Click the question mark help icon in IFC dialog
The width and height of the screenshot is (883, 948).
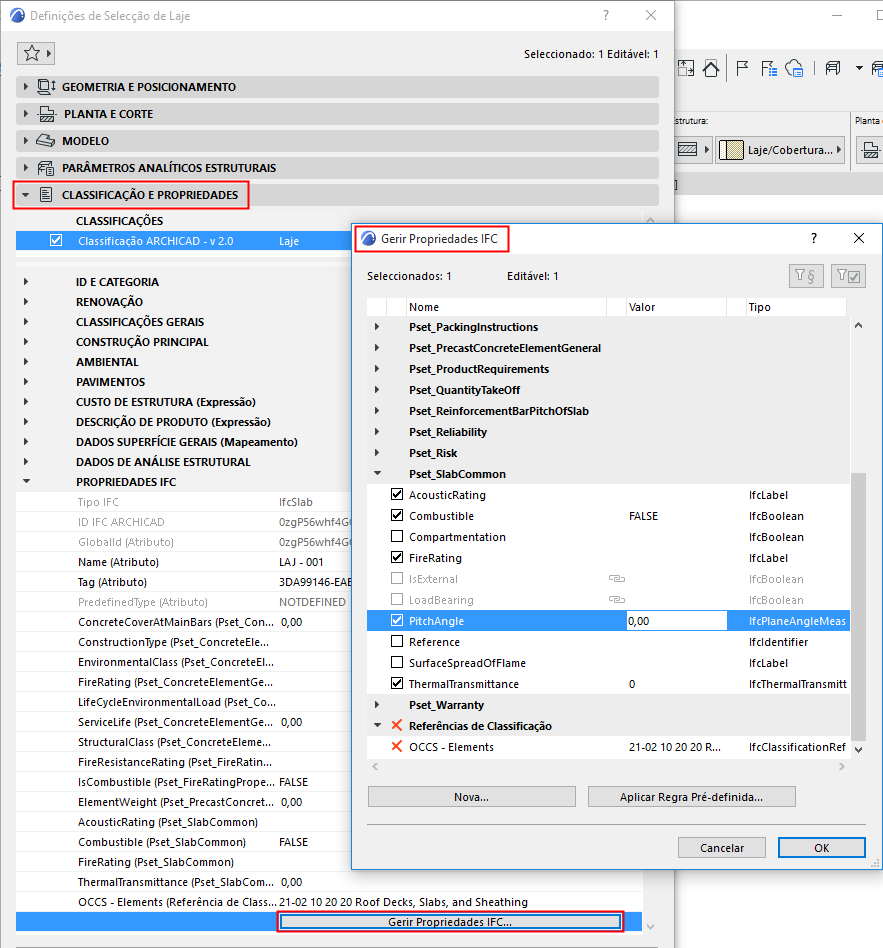tap(813, 238)
